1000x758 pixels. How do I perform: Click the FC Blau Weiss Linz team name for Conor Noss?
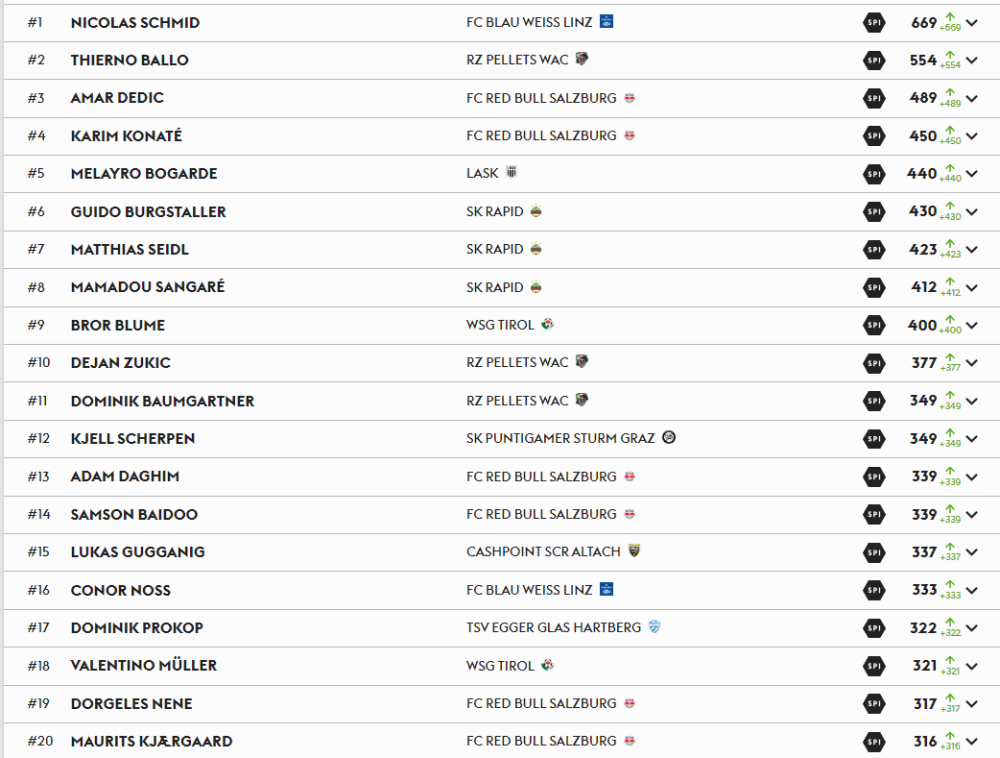(x=529, y=590)
